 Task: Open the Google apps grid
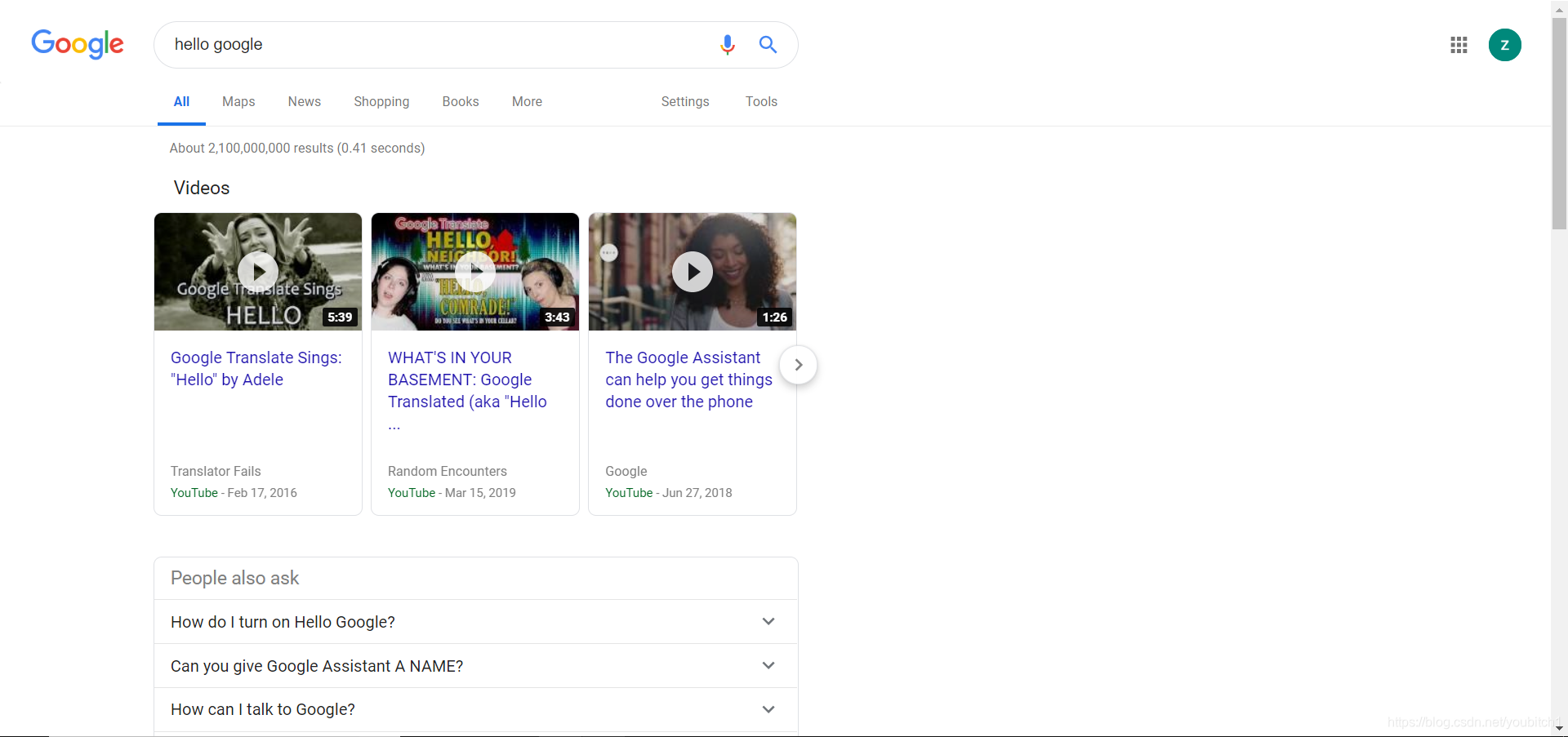(1459, 45)
